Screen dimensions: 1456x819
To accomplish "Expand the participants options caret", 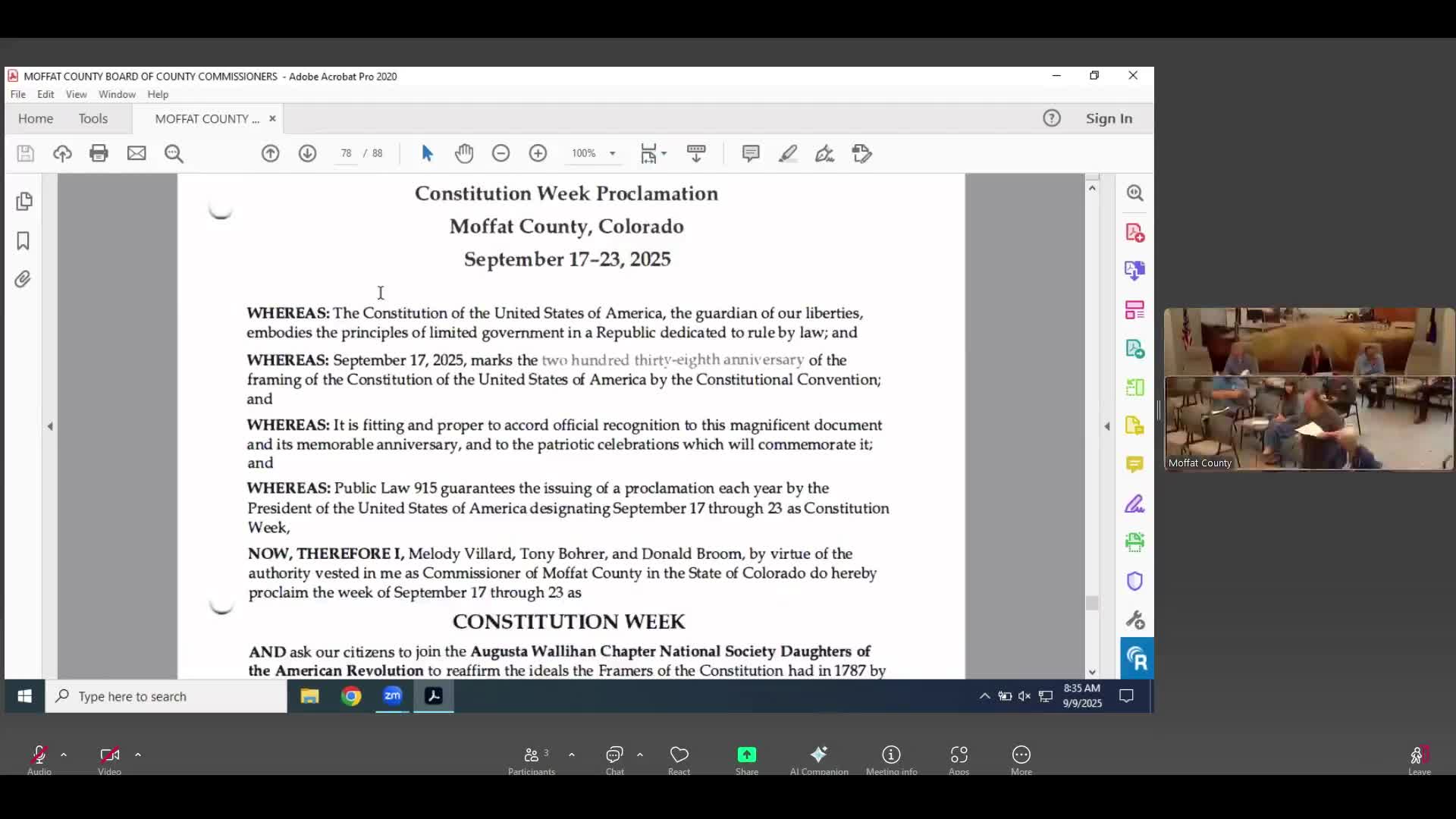I will 572,755.
